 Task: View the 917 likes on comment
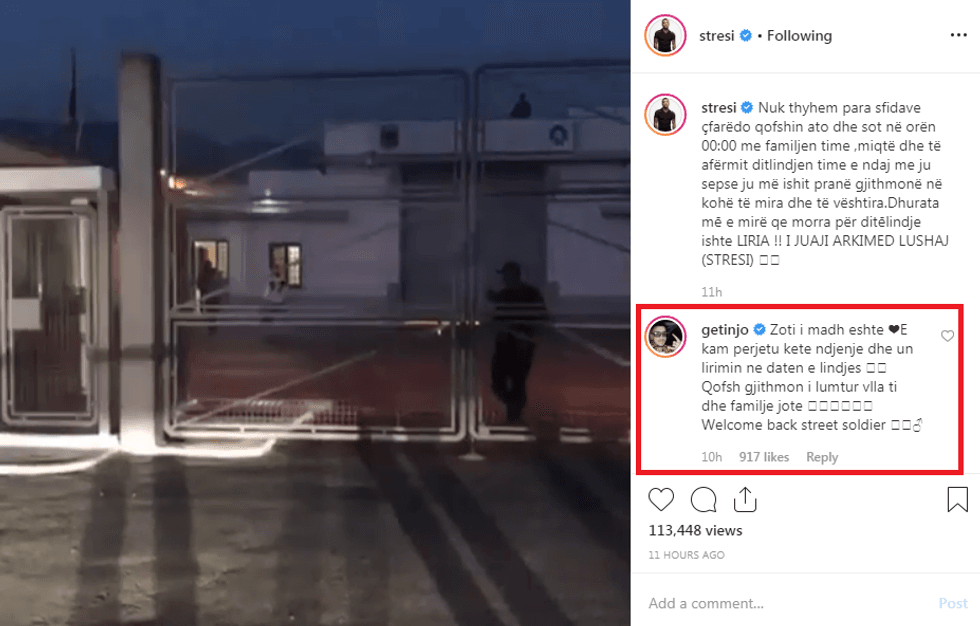click(x=764, y=457)
